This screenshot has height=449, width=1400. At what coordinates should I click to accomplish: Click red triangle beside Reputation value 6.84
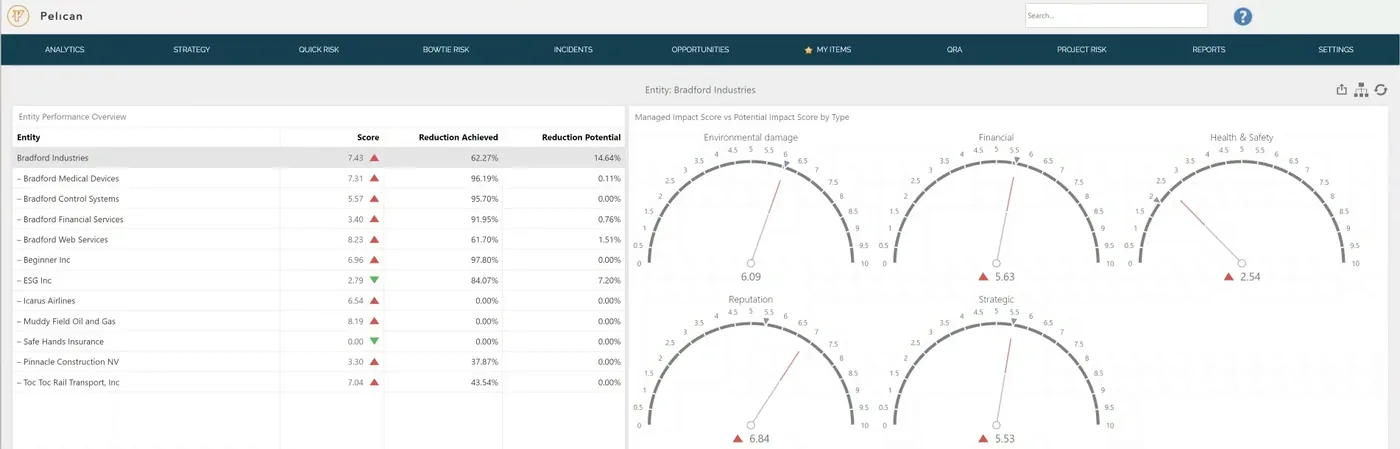[x=738, y=438]
